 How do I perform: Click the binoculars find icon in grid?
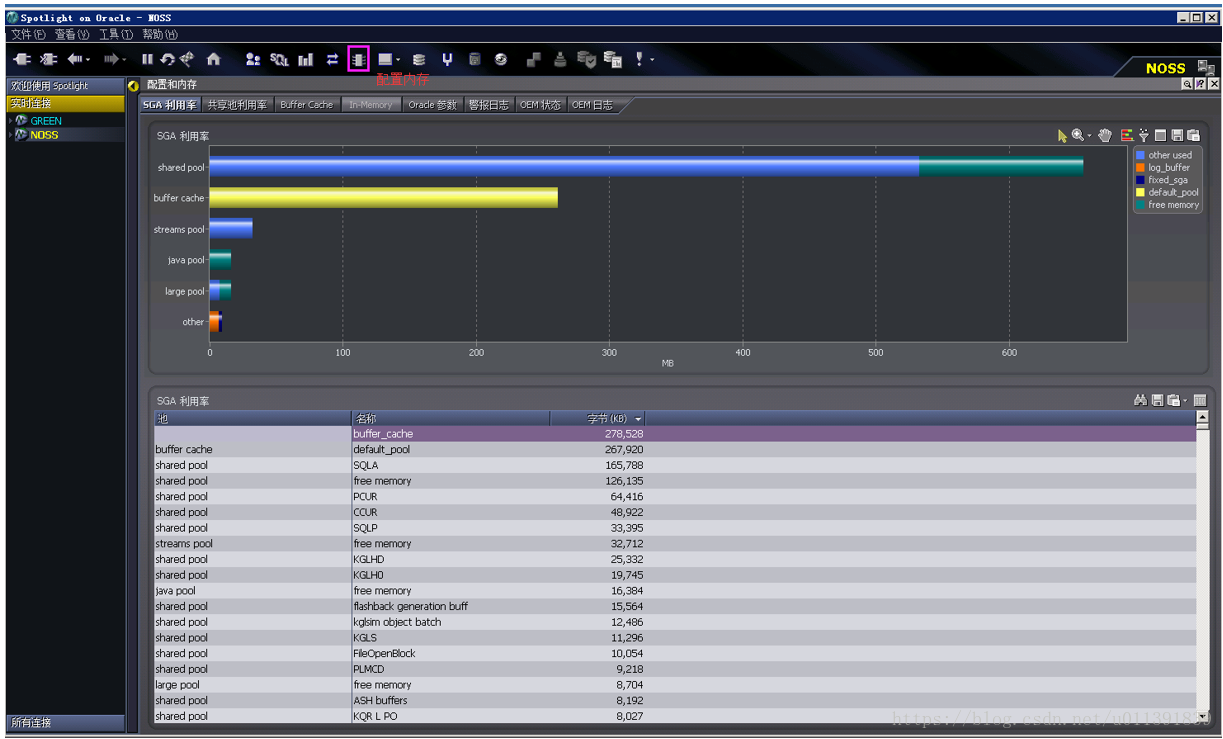click(1140, 400)
